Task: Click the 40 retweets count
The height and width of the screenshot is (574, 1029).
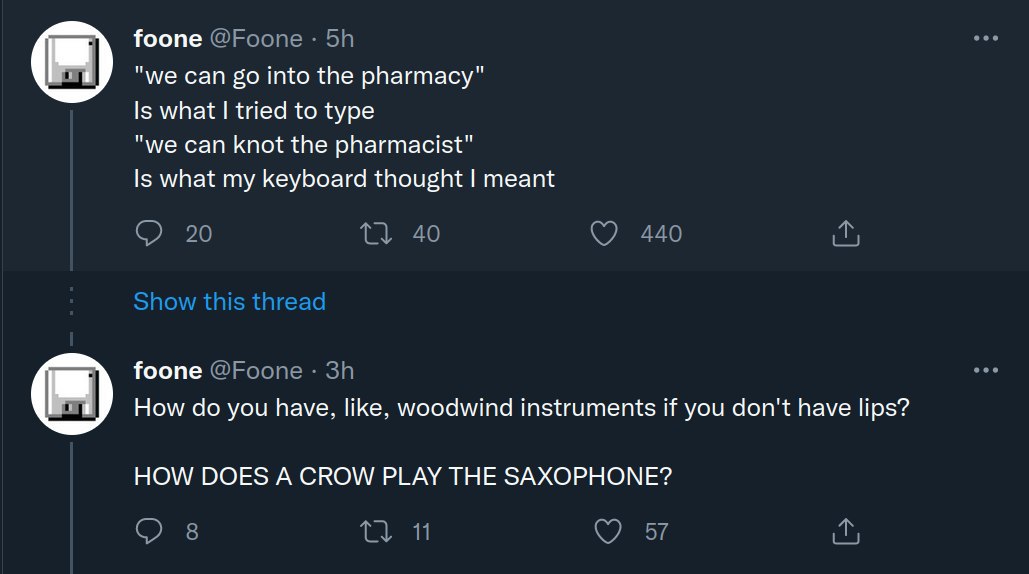Action: tap(426, 234)
